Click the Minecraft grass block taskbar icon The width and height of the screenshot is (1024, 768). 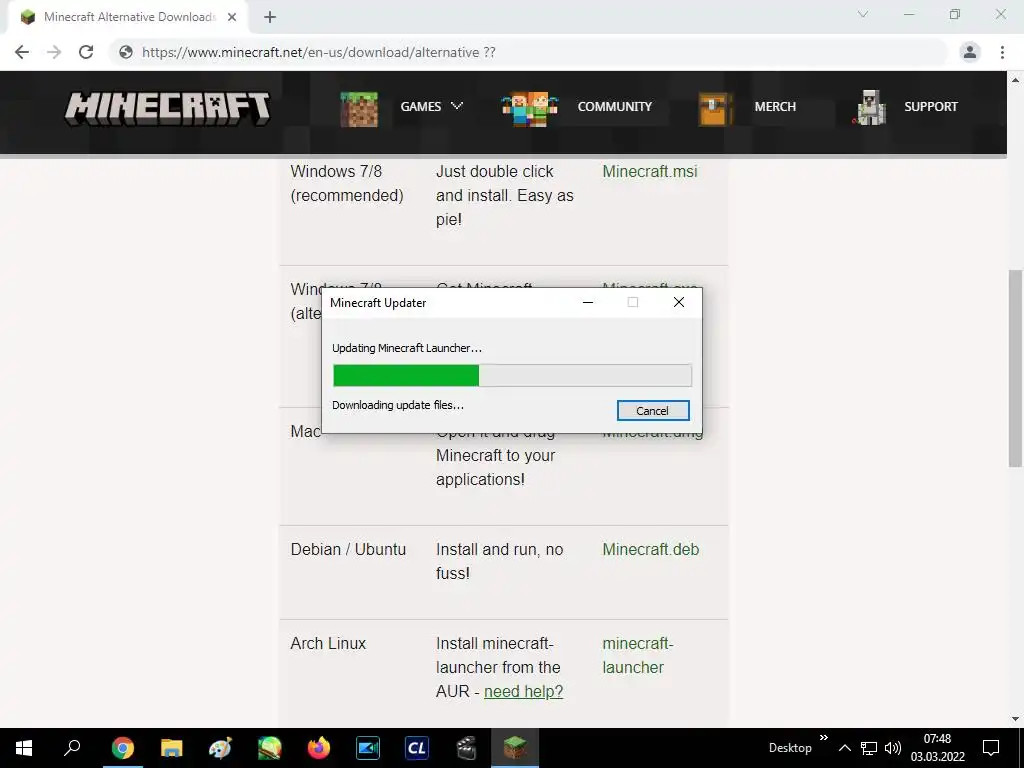tap(515, 748)
